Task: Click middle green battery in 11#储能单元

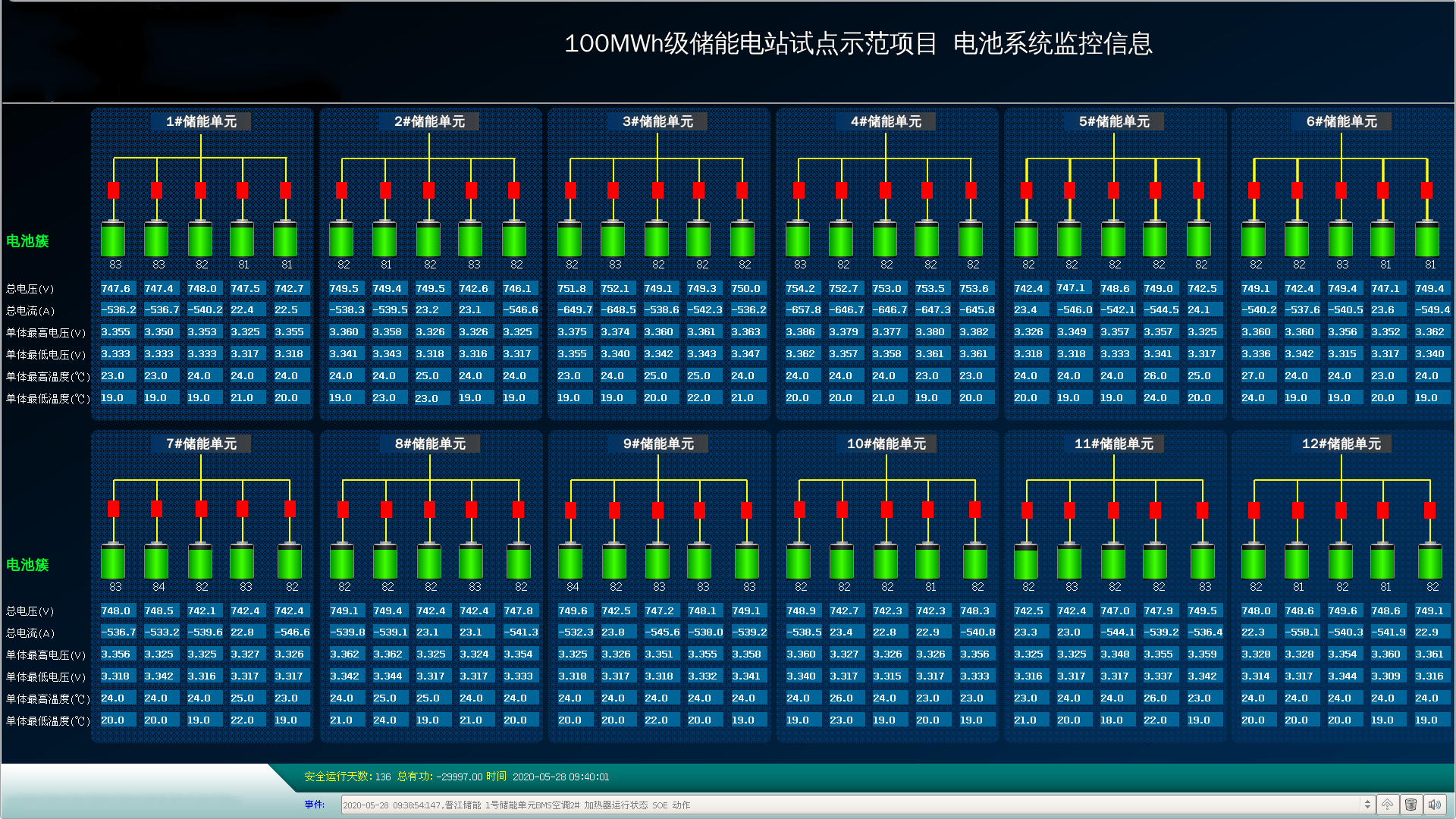Action: (x=1113, y=561)
